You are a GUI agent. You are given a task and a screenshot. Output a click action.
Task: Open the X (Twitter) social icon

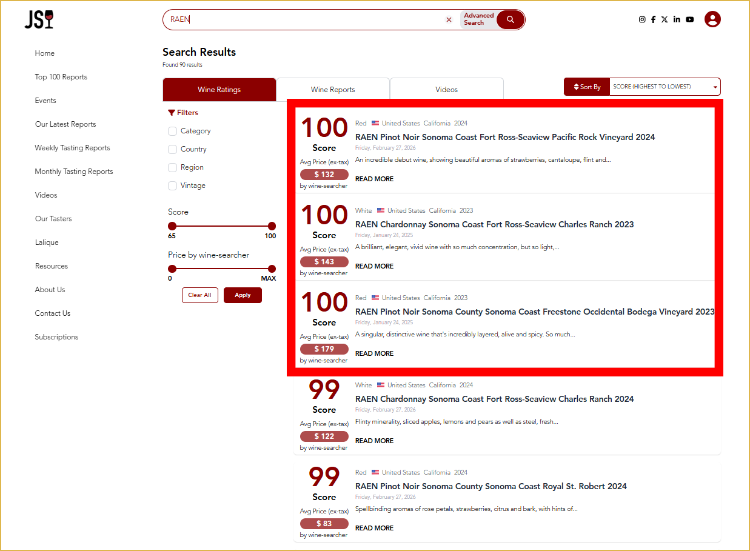(x=664, y=20)
